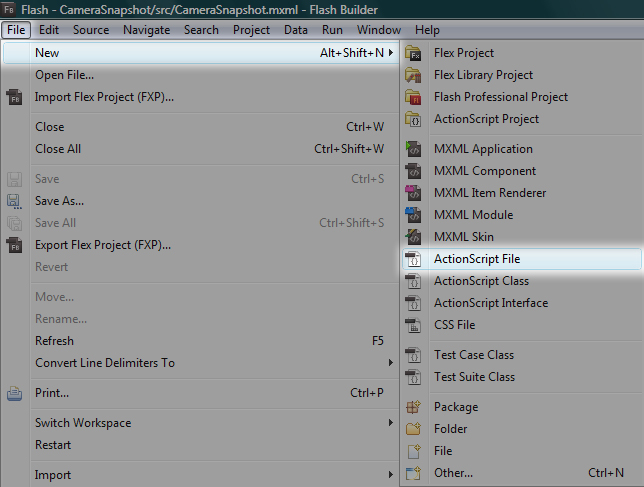
Task: Open the Edit menu
Action: tap(49, 30)
